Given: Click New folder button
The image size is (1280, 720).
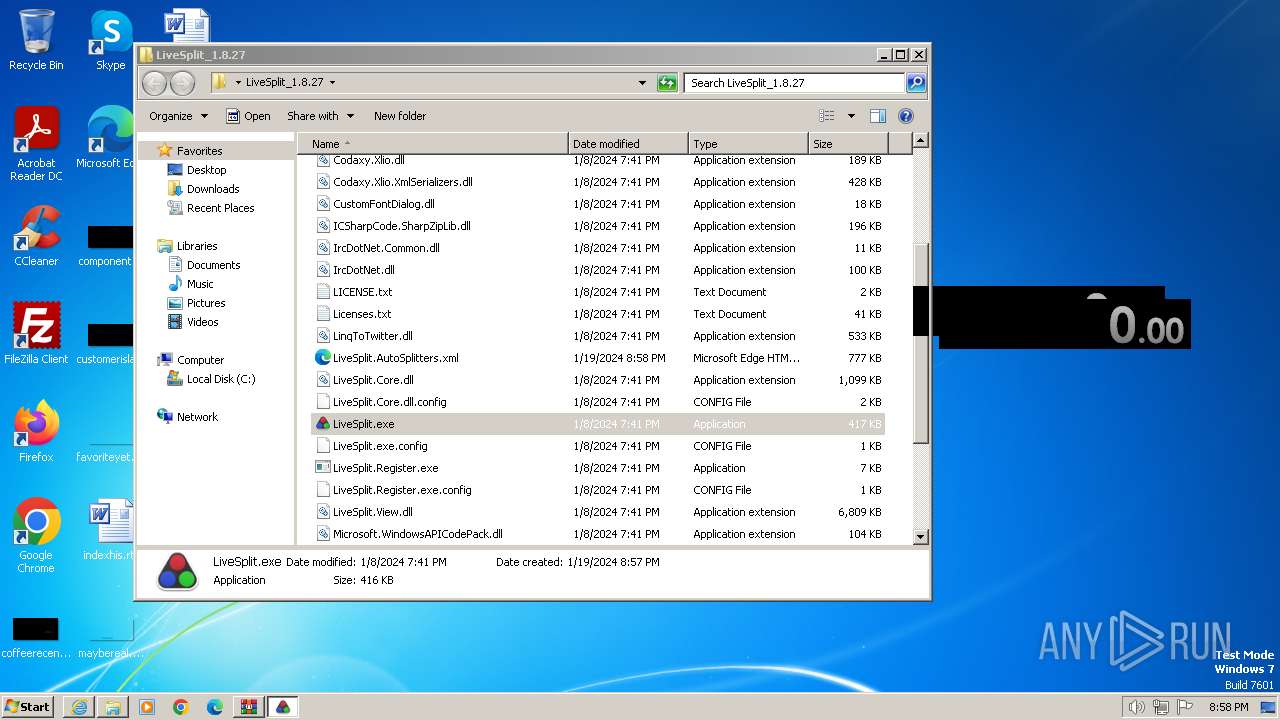Looking at the screenshot, I should click(x=400, y=116).
